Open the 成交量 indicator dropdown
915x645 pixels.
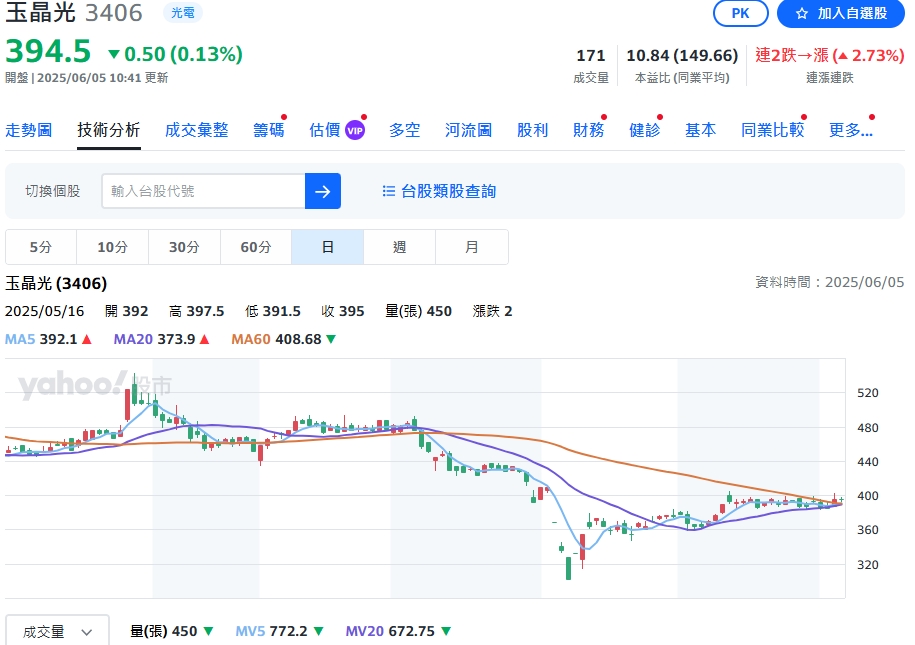[x=57, y=631]
